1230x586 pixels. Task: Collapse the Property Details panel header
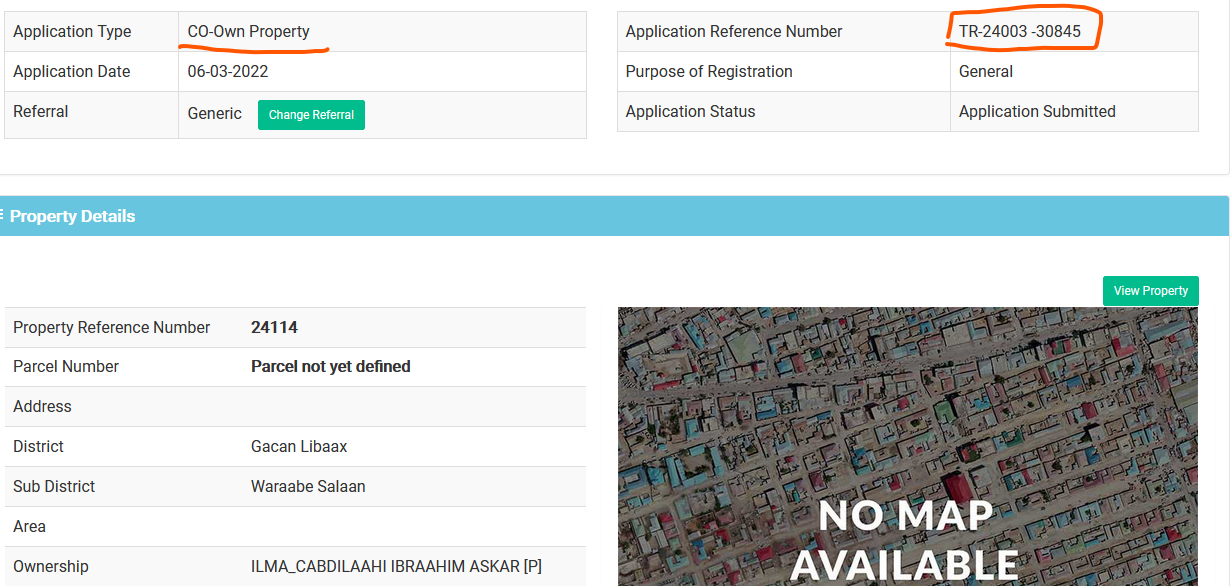(x=614, y=216)
